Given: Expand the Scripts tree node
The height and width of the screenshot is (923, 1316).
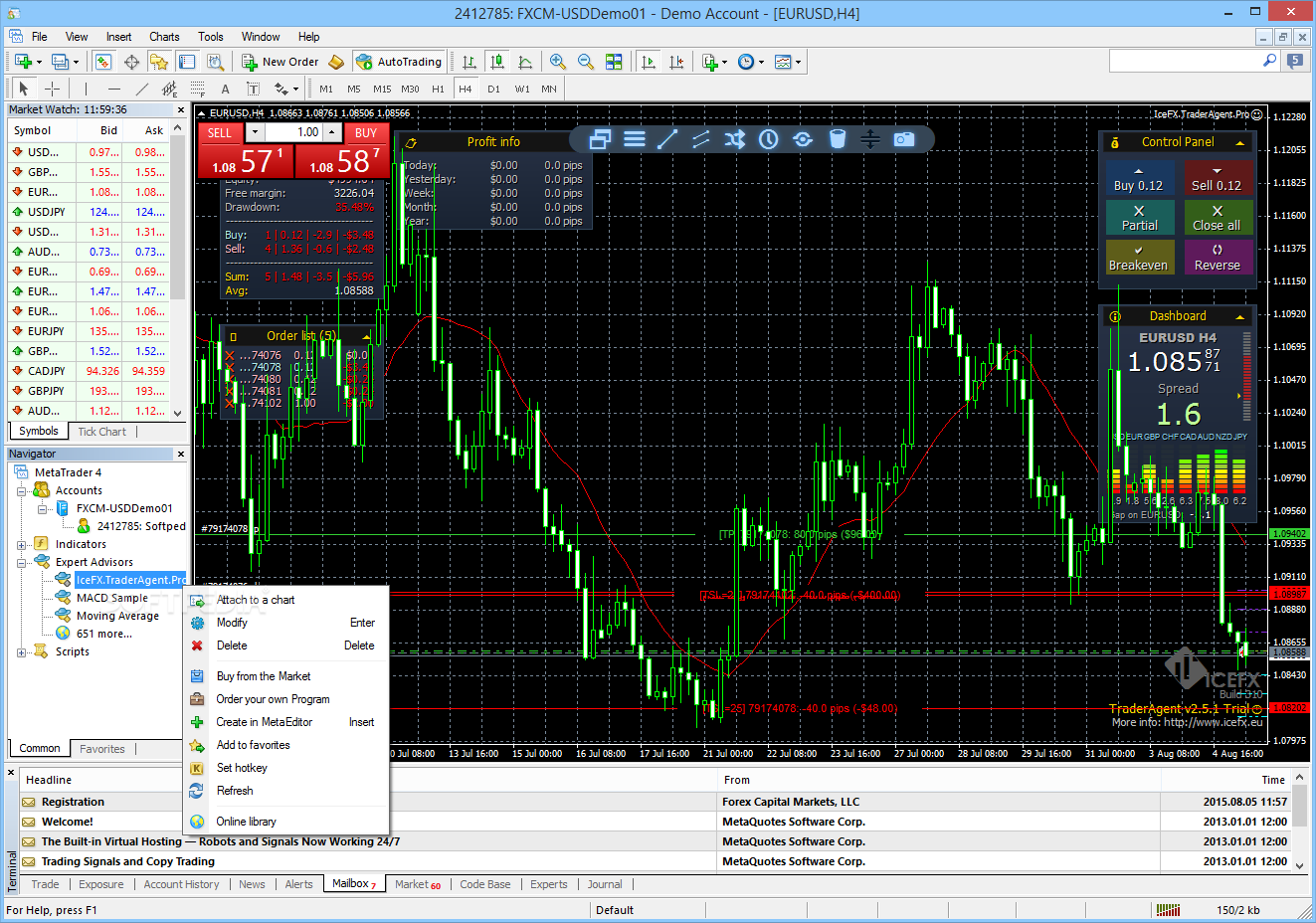Looking at the screenshot, I should point(22,652).
